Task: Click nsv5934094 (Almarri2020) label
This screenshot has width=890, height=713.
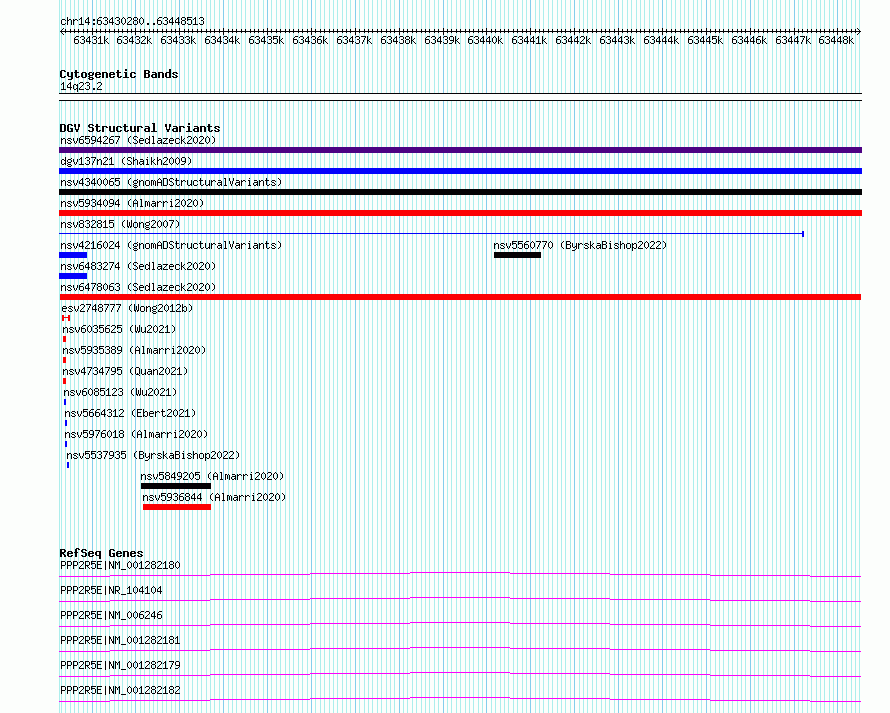Action: pyautogui.click(x=132, y=203)
